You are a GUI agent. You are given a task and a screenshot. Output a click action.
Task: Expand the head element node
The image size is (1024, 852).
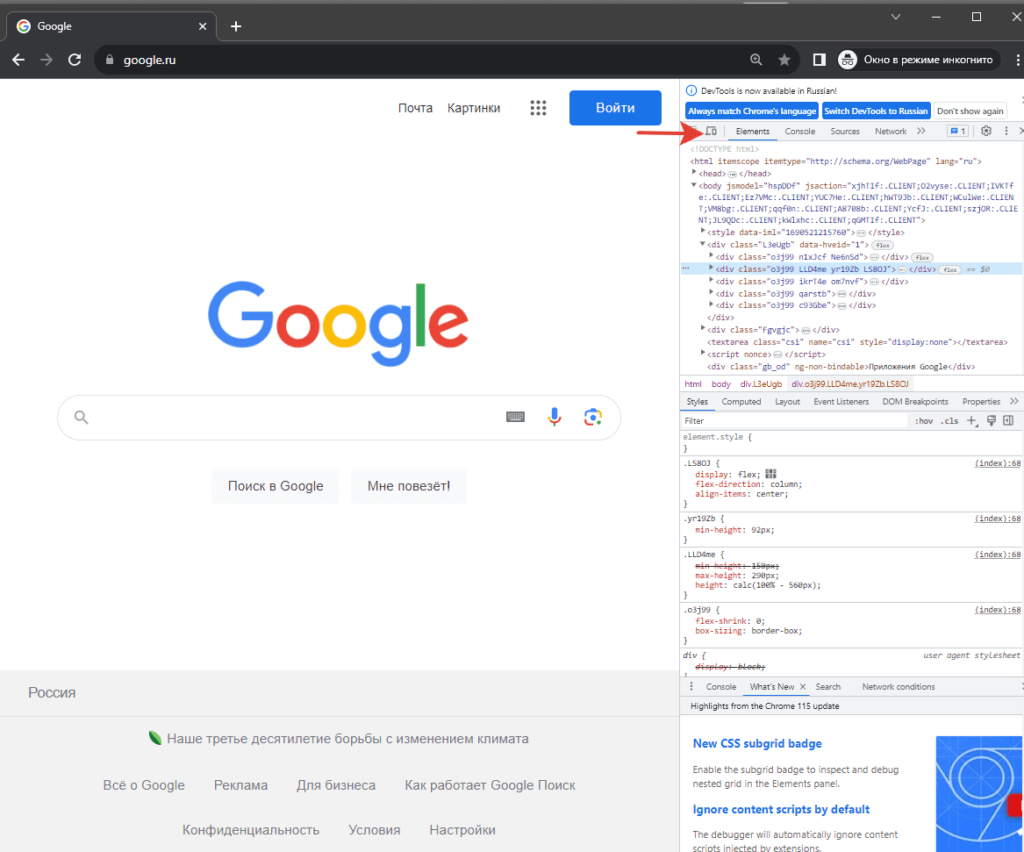(x=694, y=172)
